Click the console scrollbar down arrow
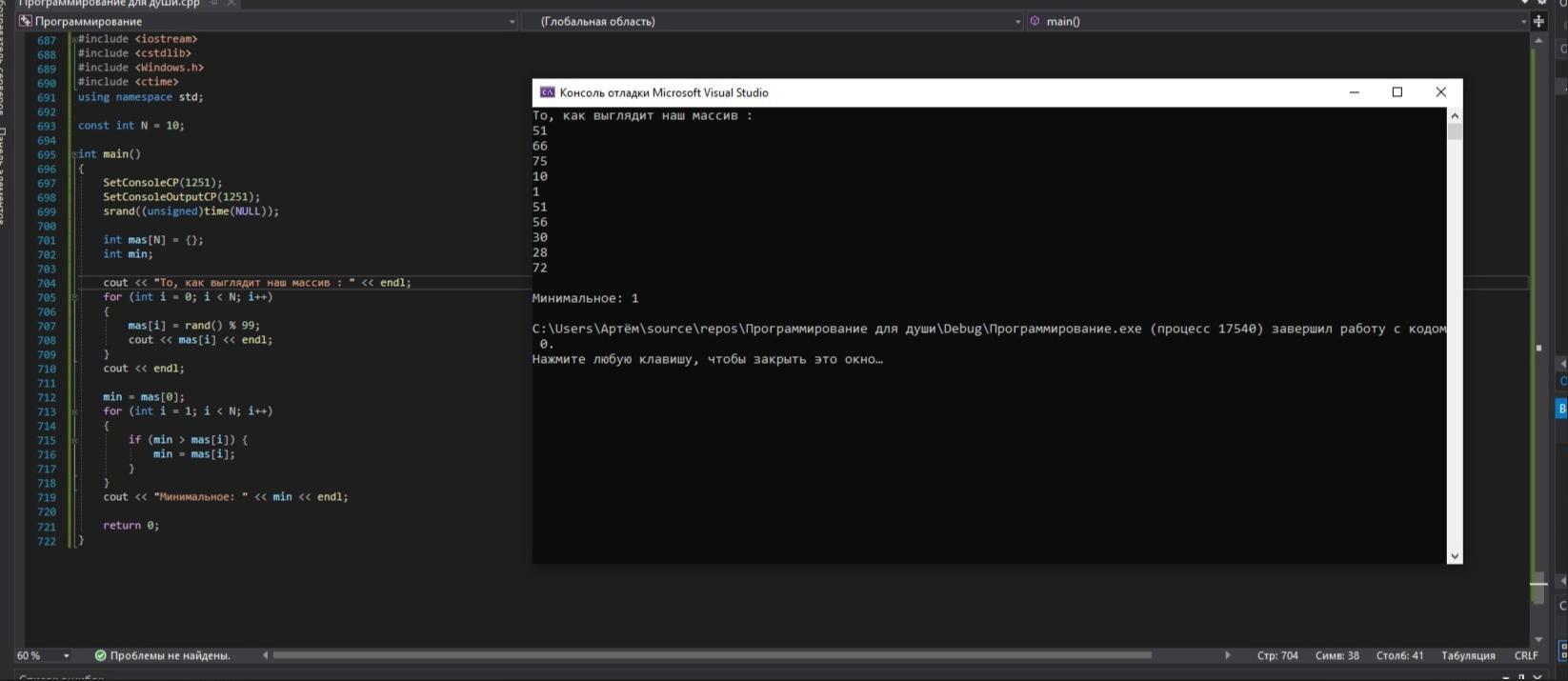The width and height of the screenshot is (1568, 681). (x=1454, y=555)
